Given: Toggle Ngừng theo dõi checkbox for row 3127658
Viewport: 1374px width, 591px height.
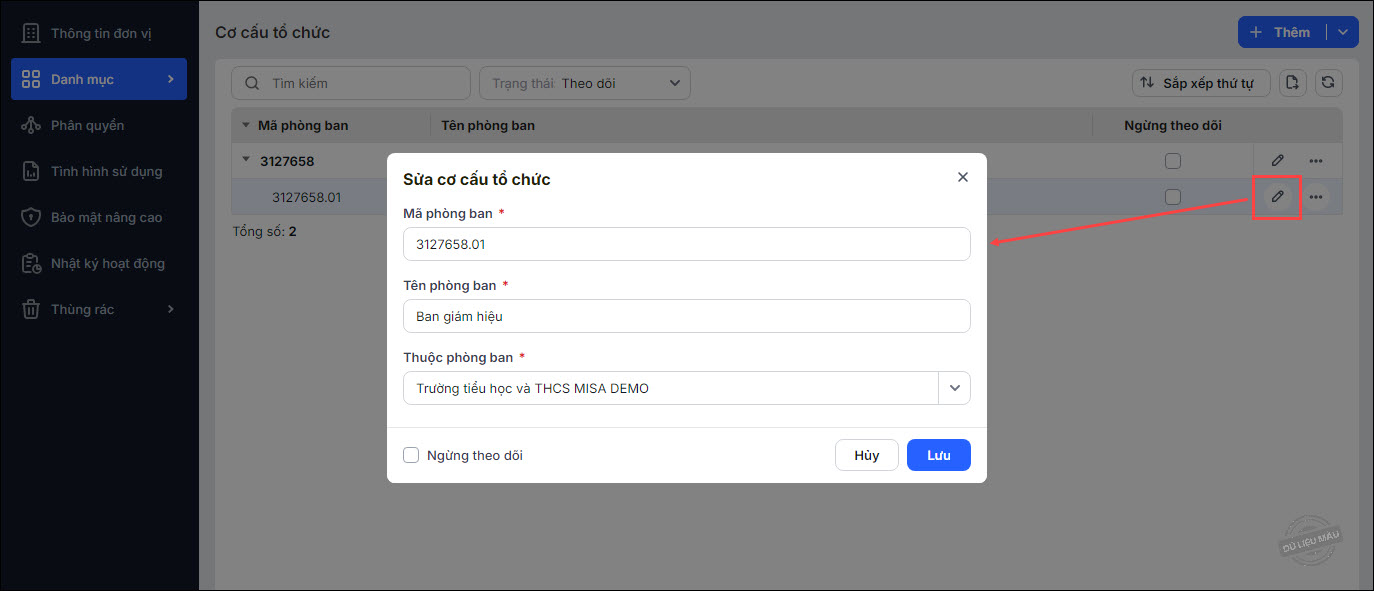Looking at the screenshot, I should [1173, 161].
